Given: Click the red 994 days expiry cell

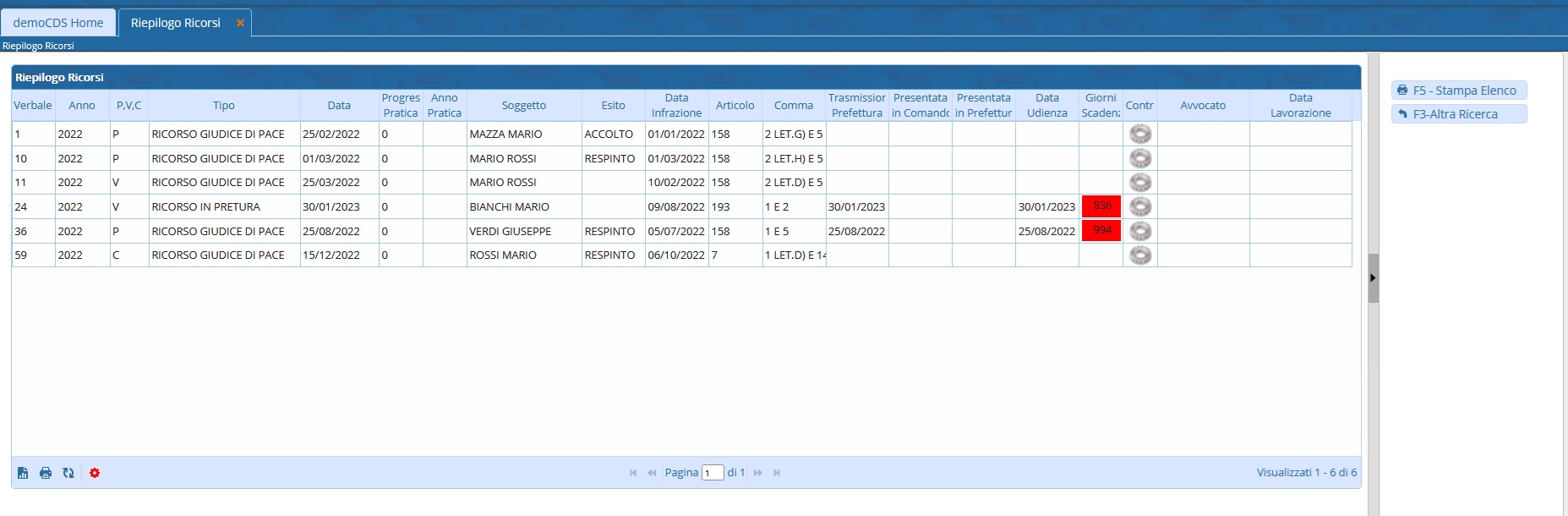Looking at the screenshot, I should (1101, 231).
